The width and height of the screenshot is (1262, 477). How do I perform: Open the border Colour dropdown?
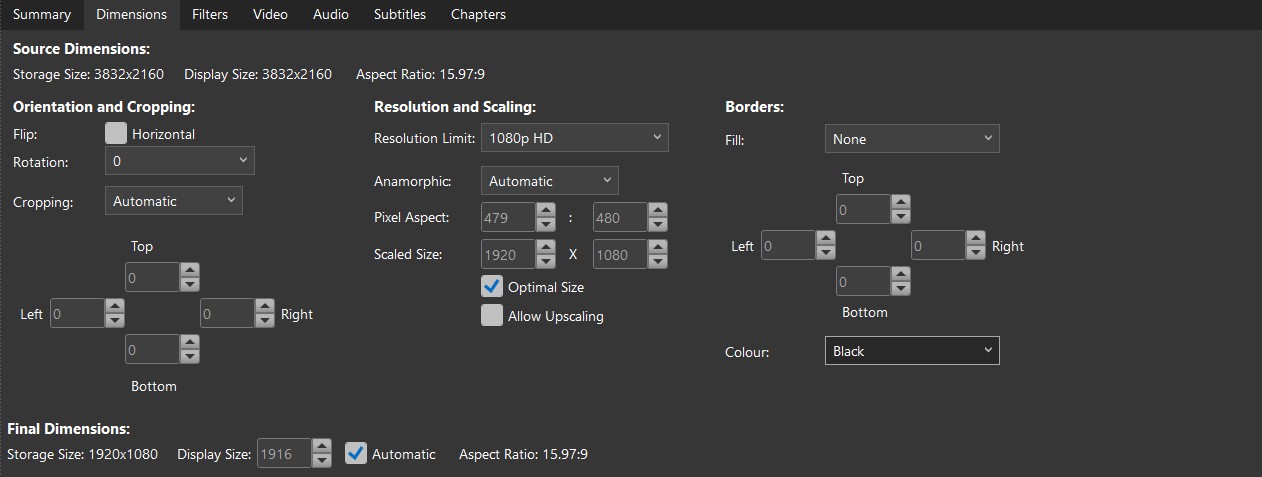pos(911,351)
